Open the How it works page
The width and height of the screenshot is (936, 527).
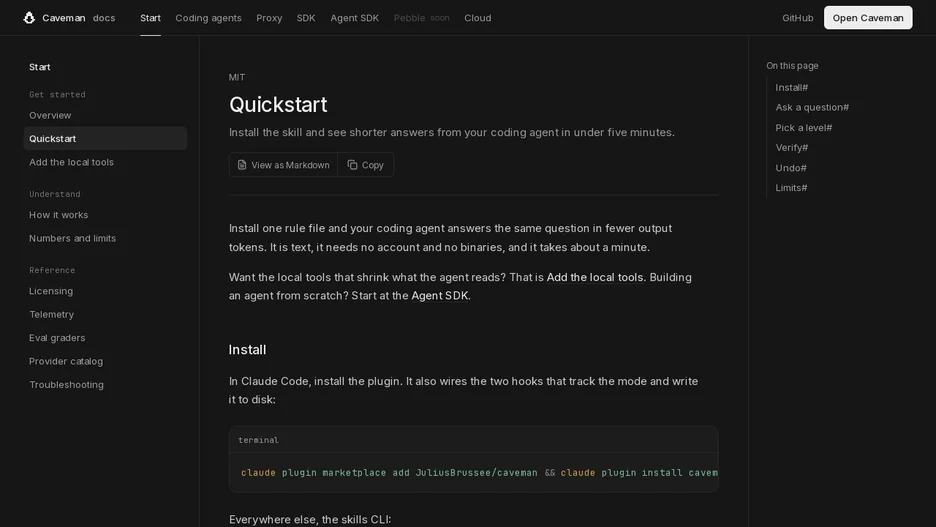tap(58, 215)
